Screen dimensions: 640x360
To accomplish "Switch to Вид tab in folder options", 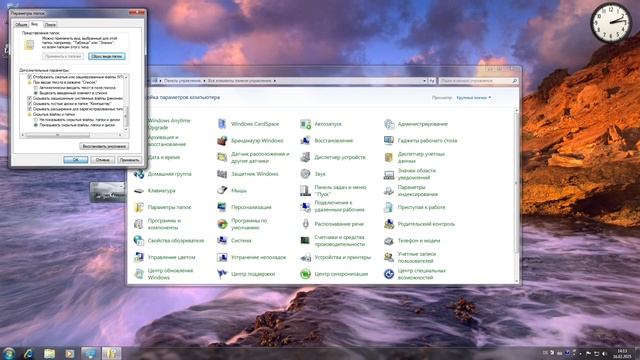I will [35, 24].
